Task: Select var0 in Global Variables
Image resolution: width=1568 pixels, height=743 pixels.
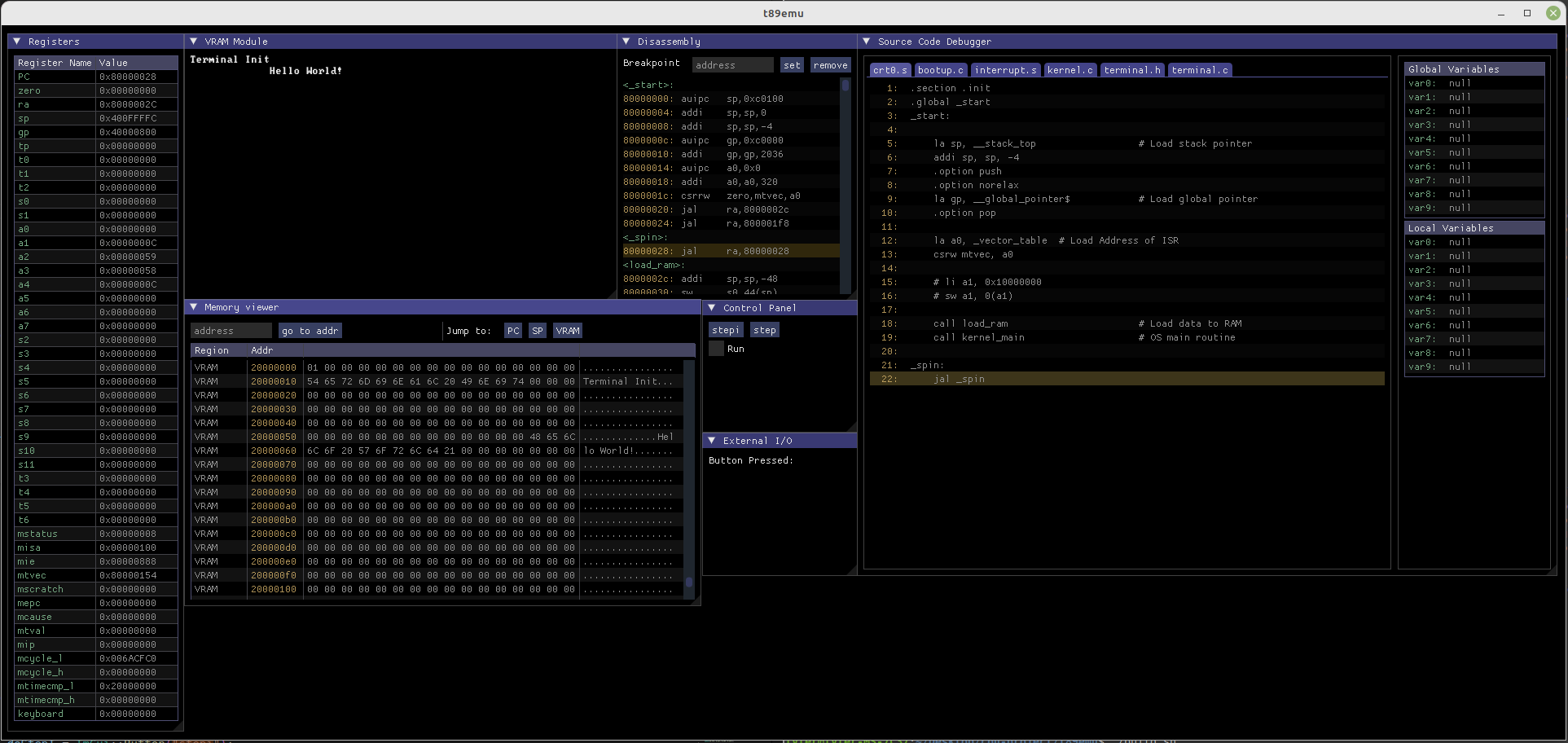Action: (1474, 83)
